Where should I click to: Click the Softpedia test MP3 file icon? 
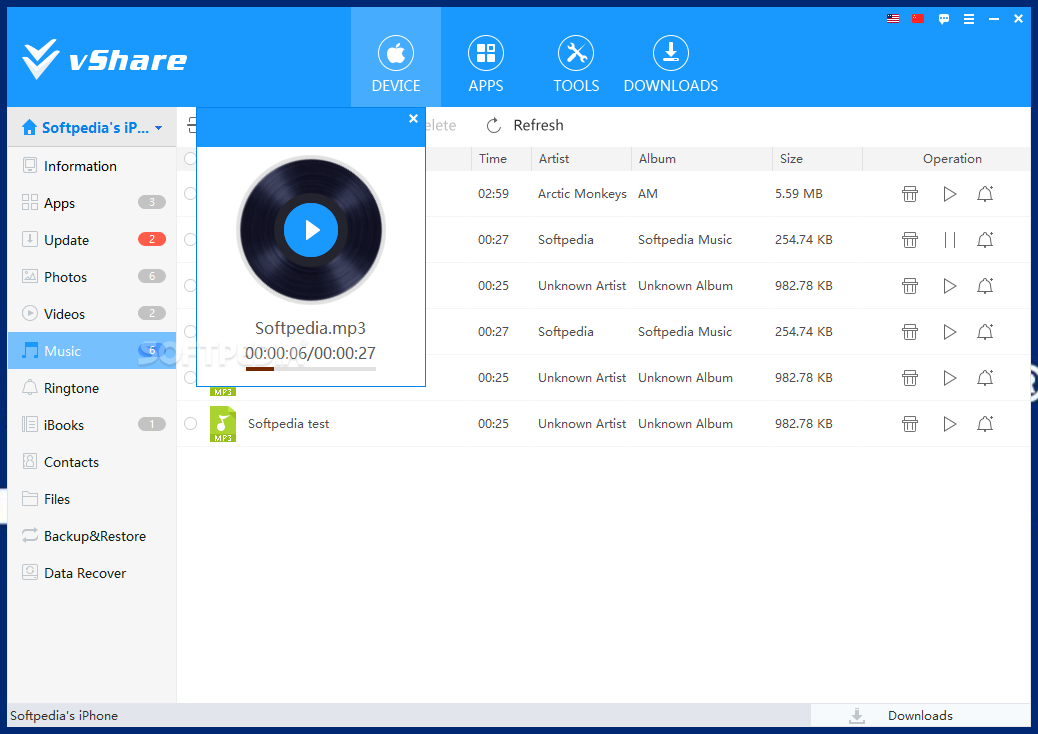(223, 424)
